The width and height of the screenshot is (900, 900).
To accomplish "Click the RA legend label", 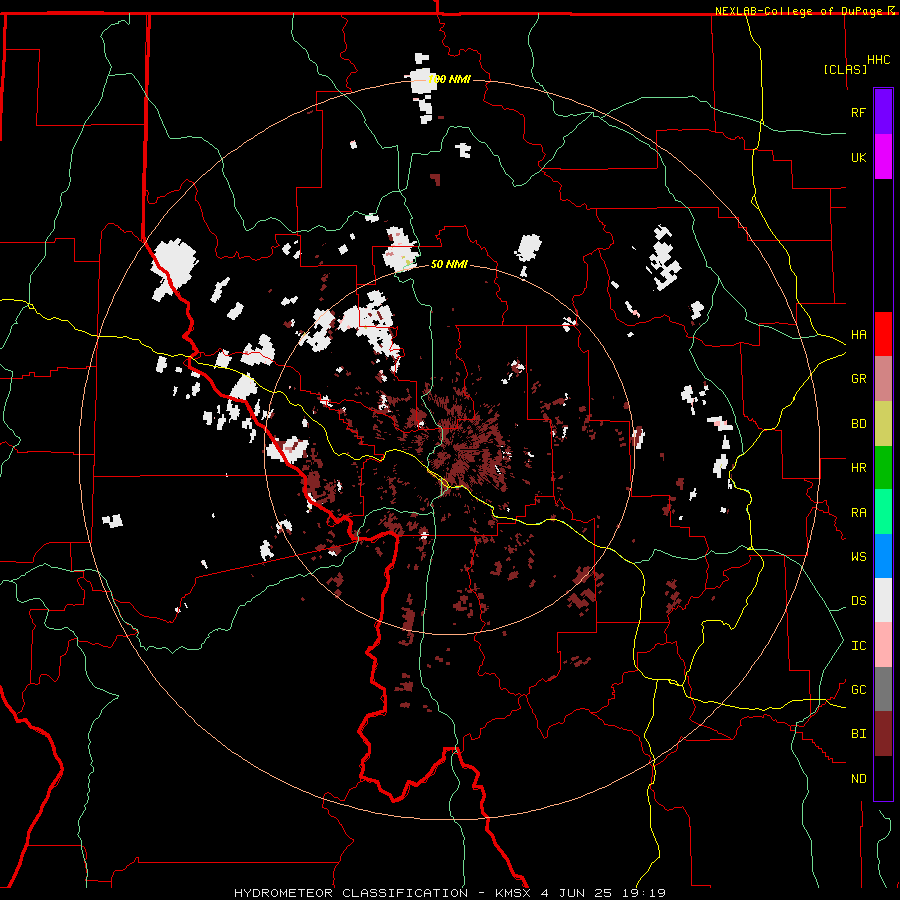I will click(858, 513).
